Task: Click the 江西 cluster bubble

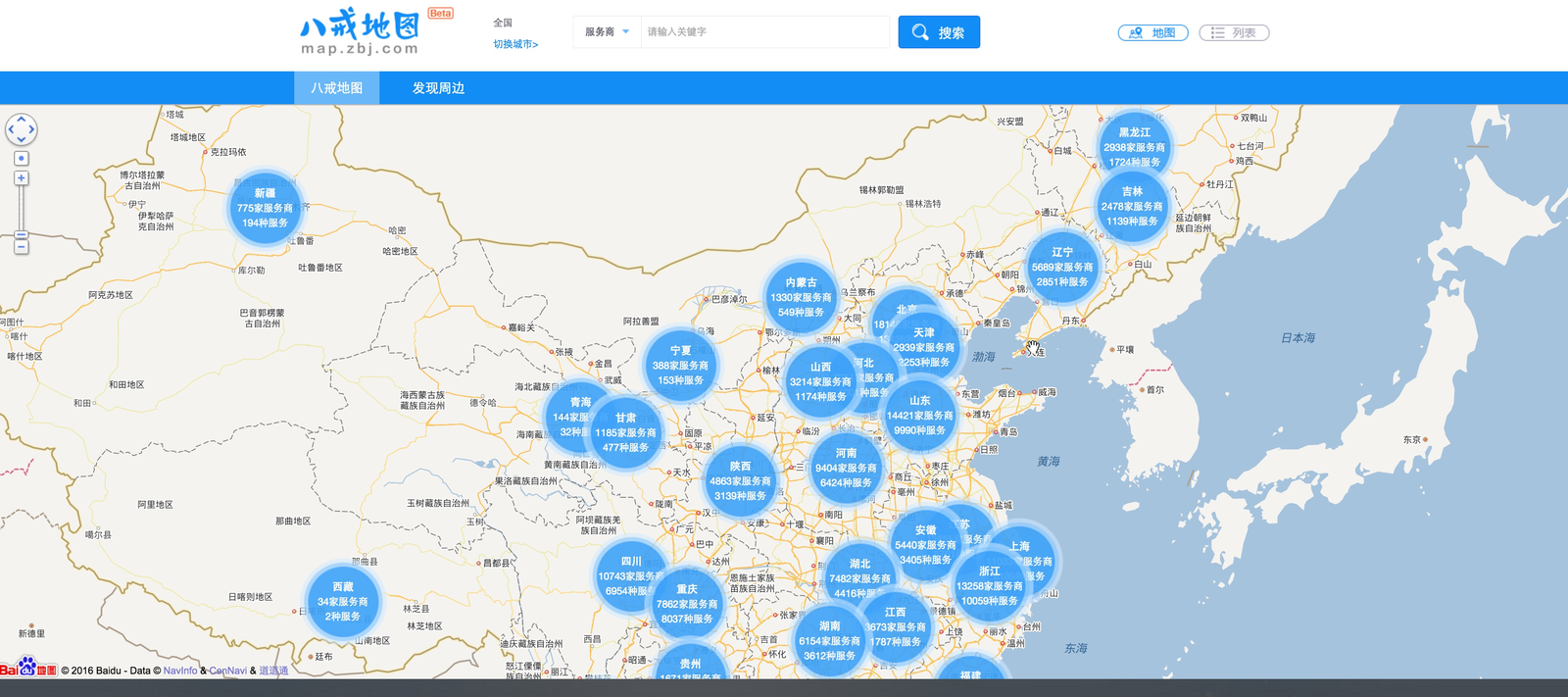Action: point(896,626)
